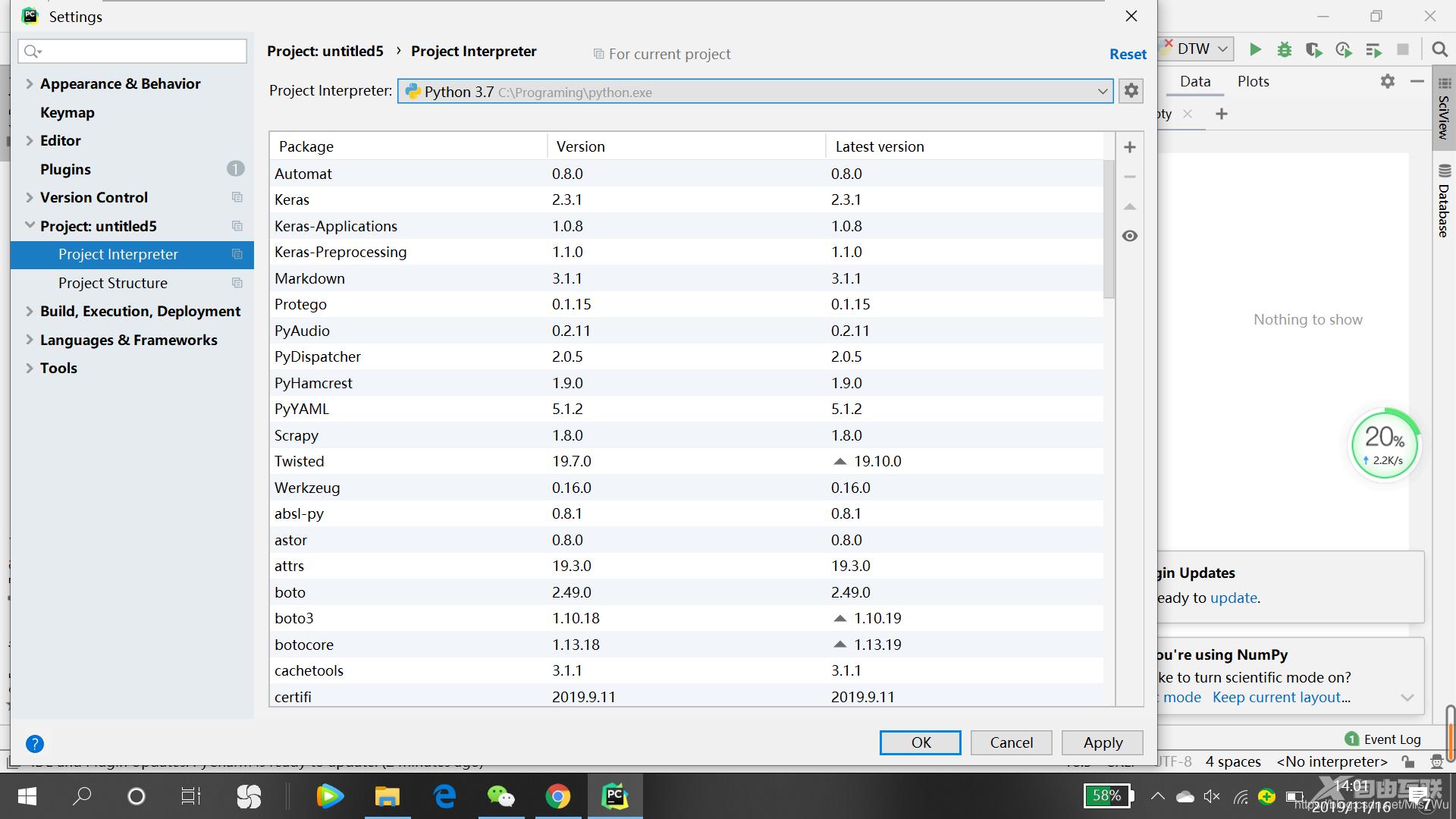Screen dimensions: 1456x819
Task: Click the Concurrency Diagram run icon
Action: (1373, 49)
